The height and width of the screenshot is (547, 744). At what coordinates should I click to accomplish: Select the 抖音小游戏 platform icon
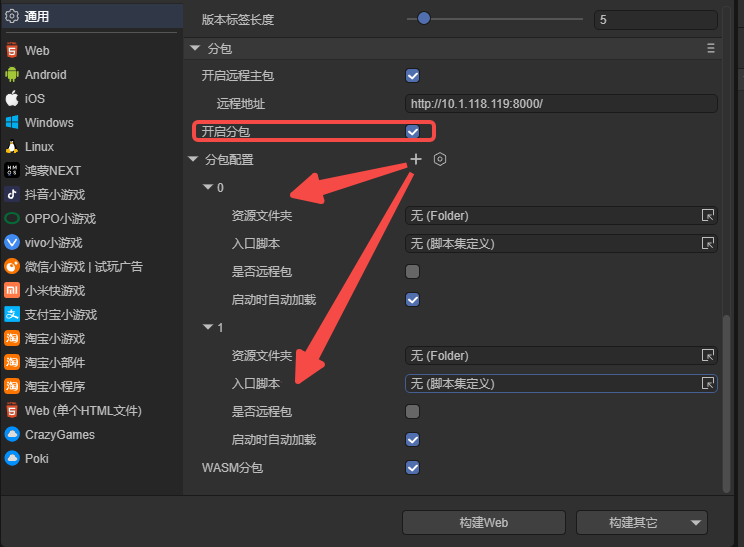pyautogui.click(x=12, y=195)
